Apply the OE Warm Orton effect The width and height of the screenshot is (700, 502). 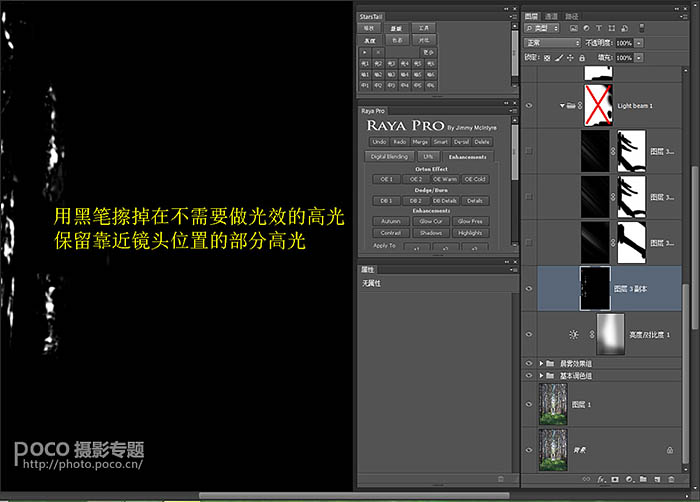445,179
